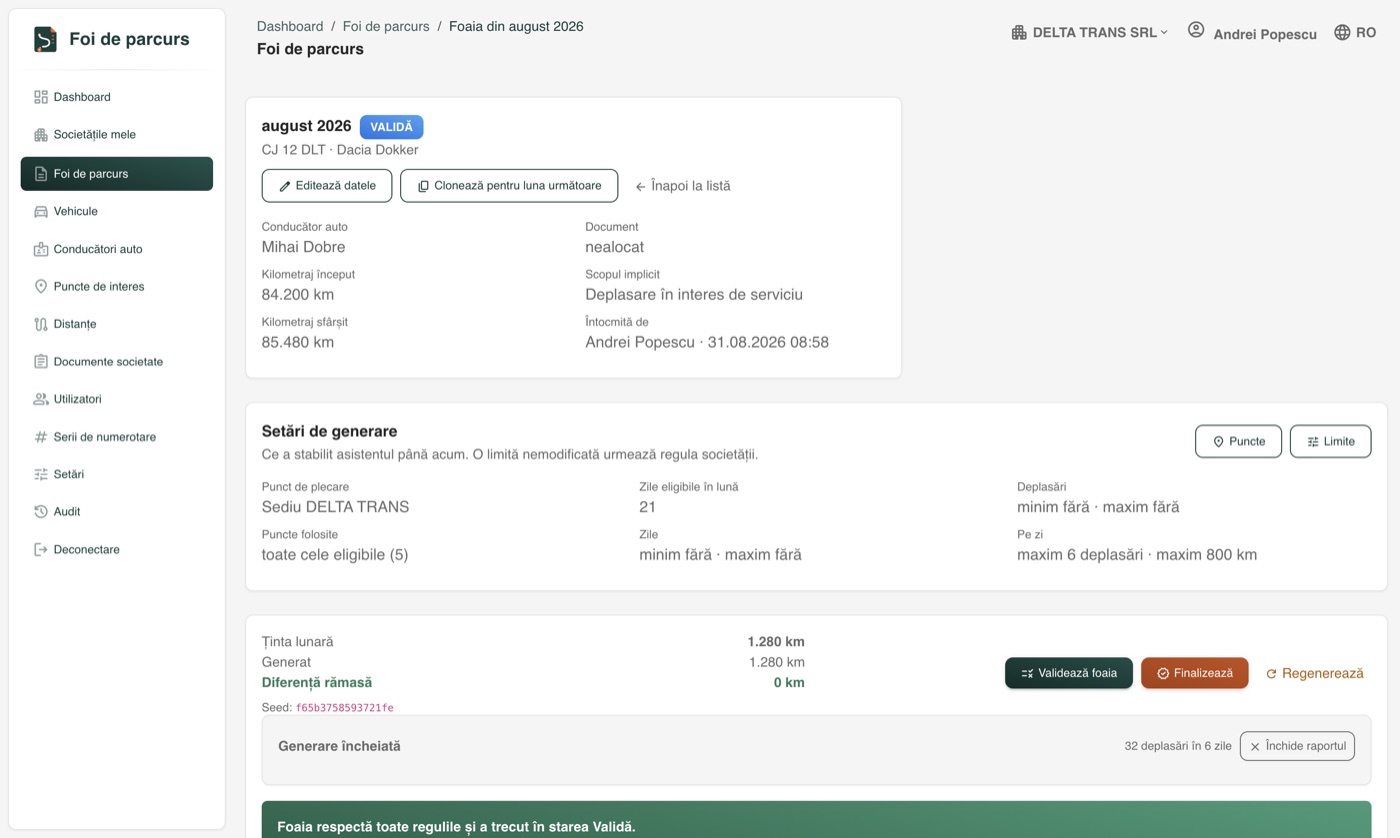Click the Distanțe route icon

click(x=41, y=324)
